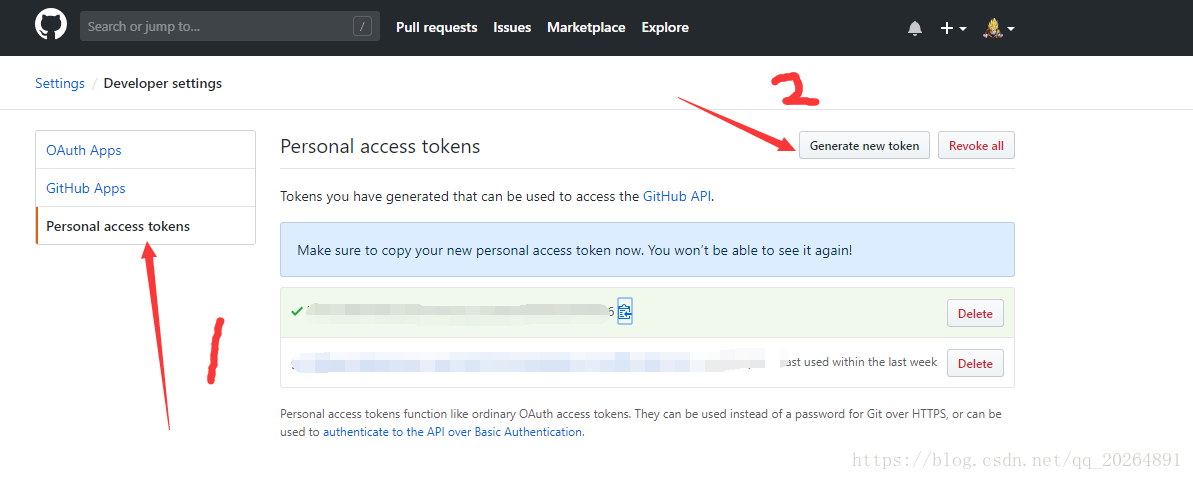Select OAuth Apps in the sidebar
The image size is (1193, 480).
[145, 150]
